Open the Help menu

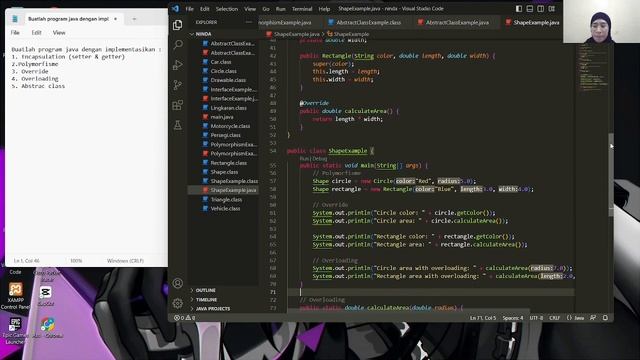click(324, 9)
